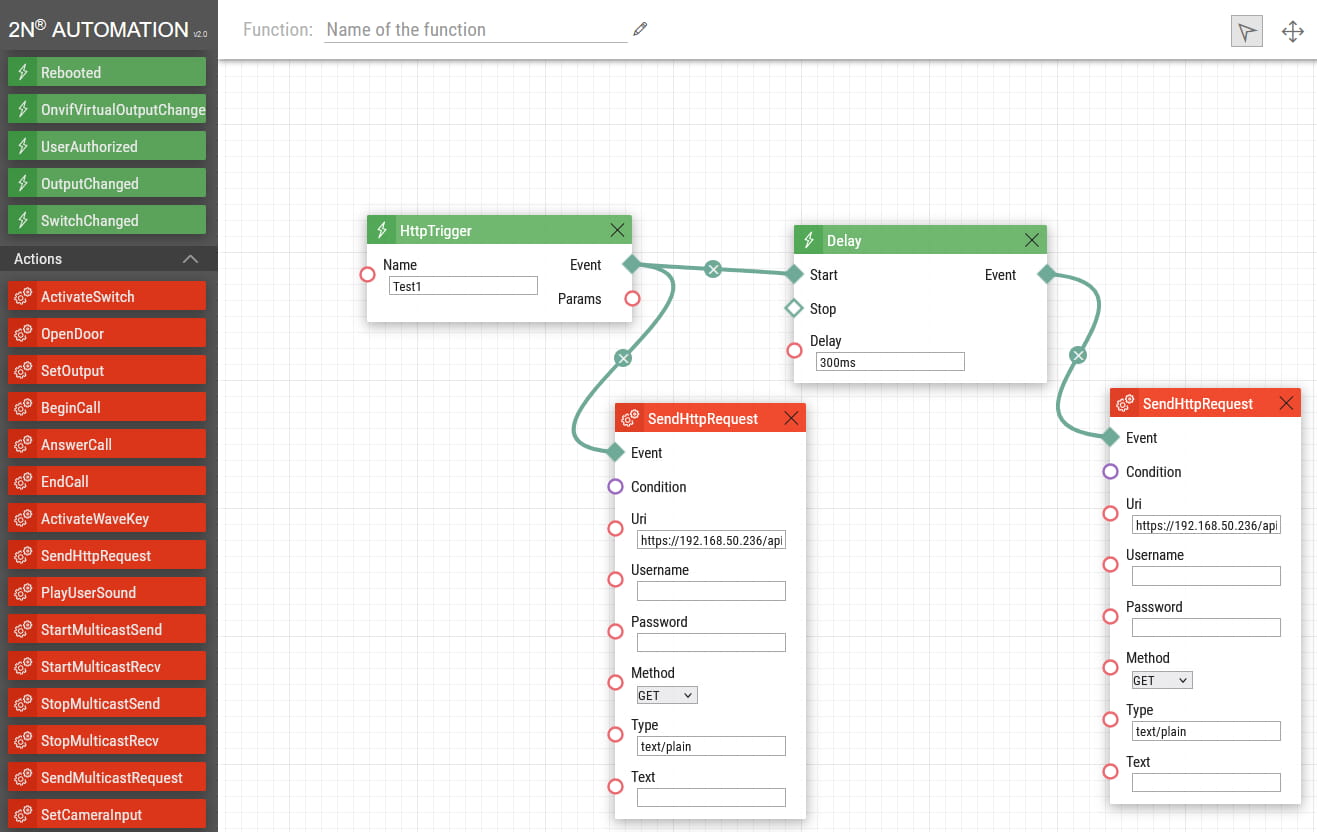Remove the HttpTrigger to SendHttpRequest connection
1317x832 pixels.
[623, 357]
